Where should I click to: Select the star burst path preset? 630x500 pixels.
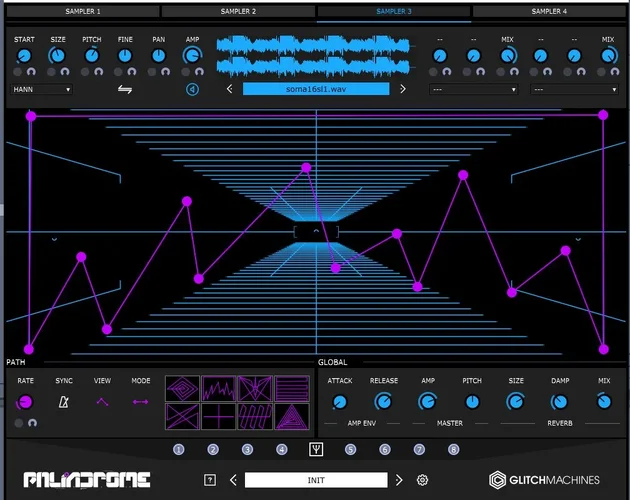point(255,388)
